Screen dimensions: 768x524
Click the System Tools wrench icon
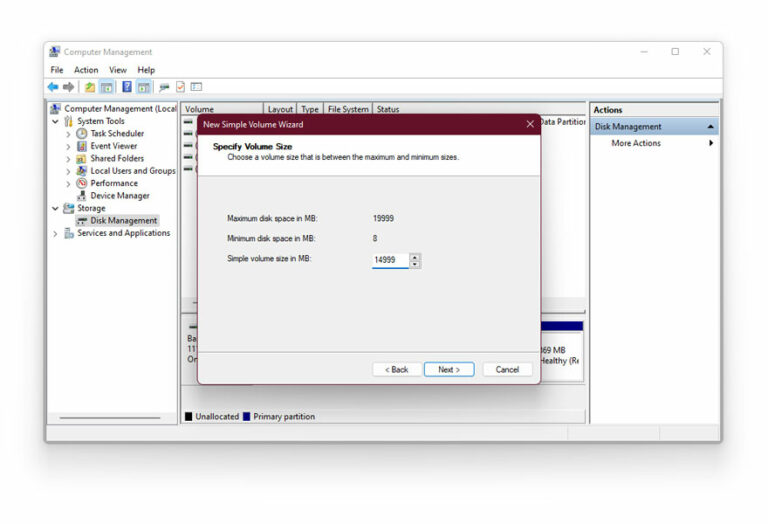(69, 121)
